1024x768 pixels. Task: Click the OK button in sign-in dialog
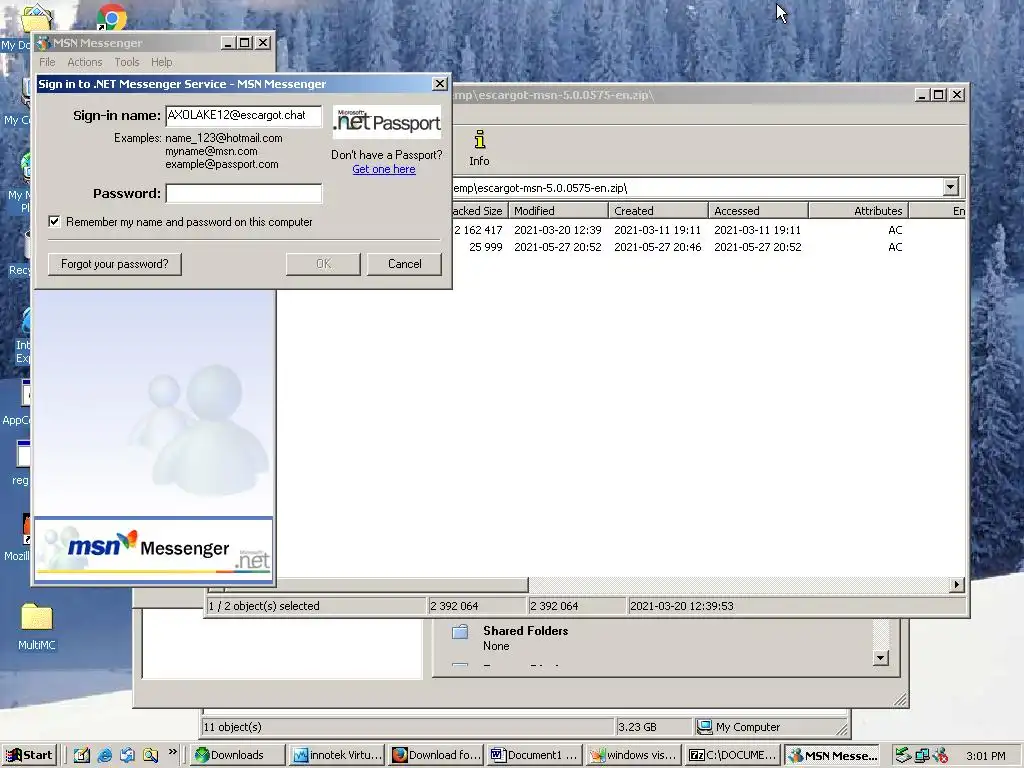point(323,264)
